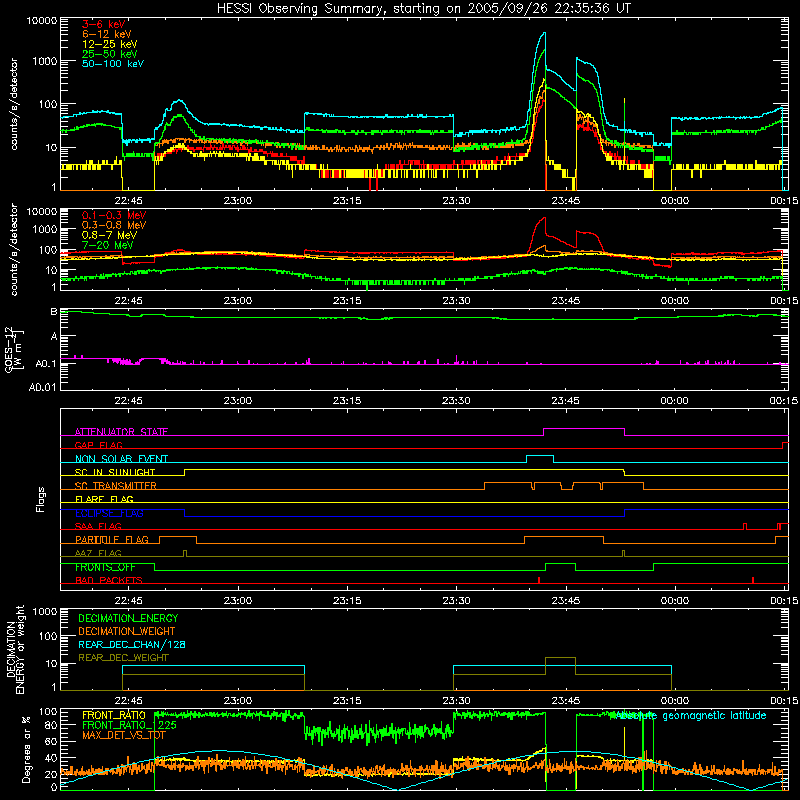
Task: Click the FRONT_RATIO_1225 legend label
Action: point(129,725)
